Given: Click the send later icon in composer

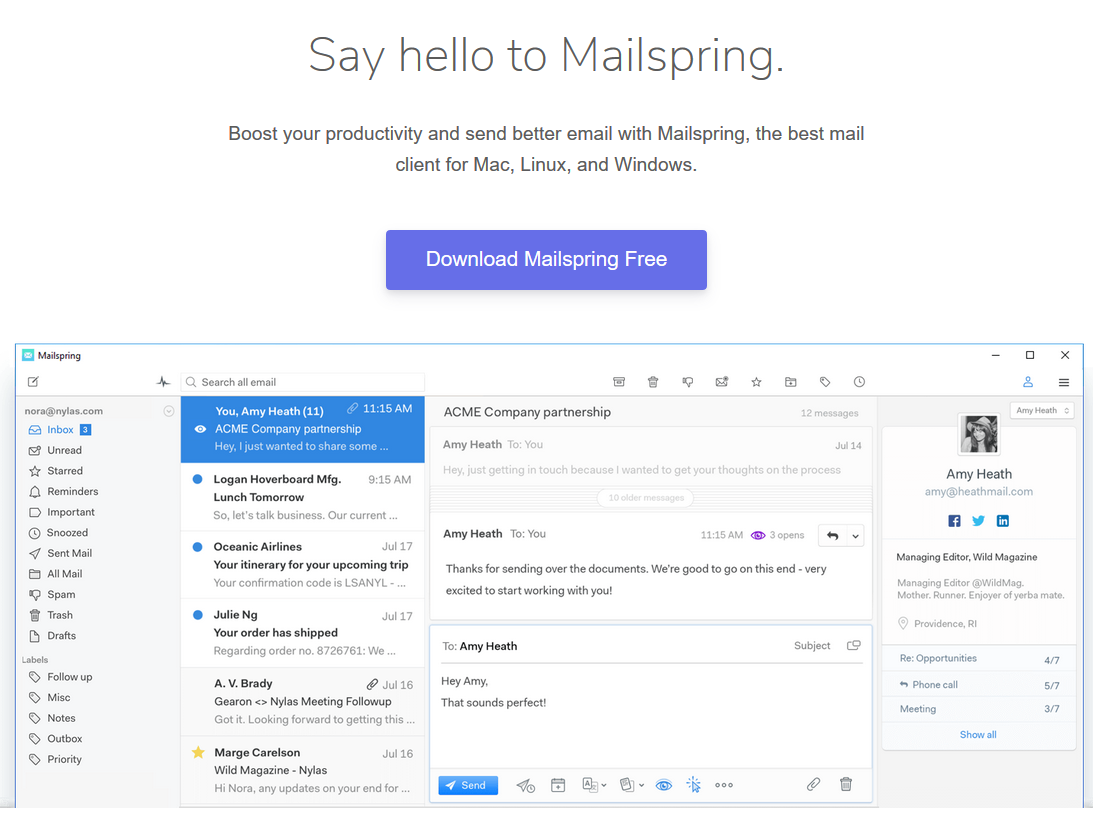Looking at the screenshot, I should (525, 786).
